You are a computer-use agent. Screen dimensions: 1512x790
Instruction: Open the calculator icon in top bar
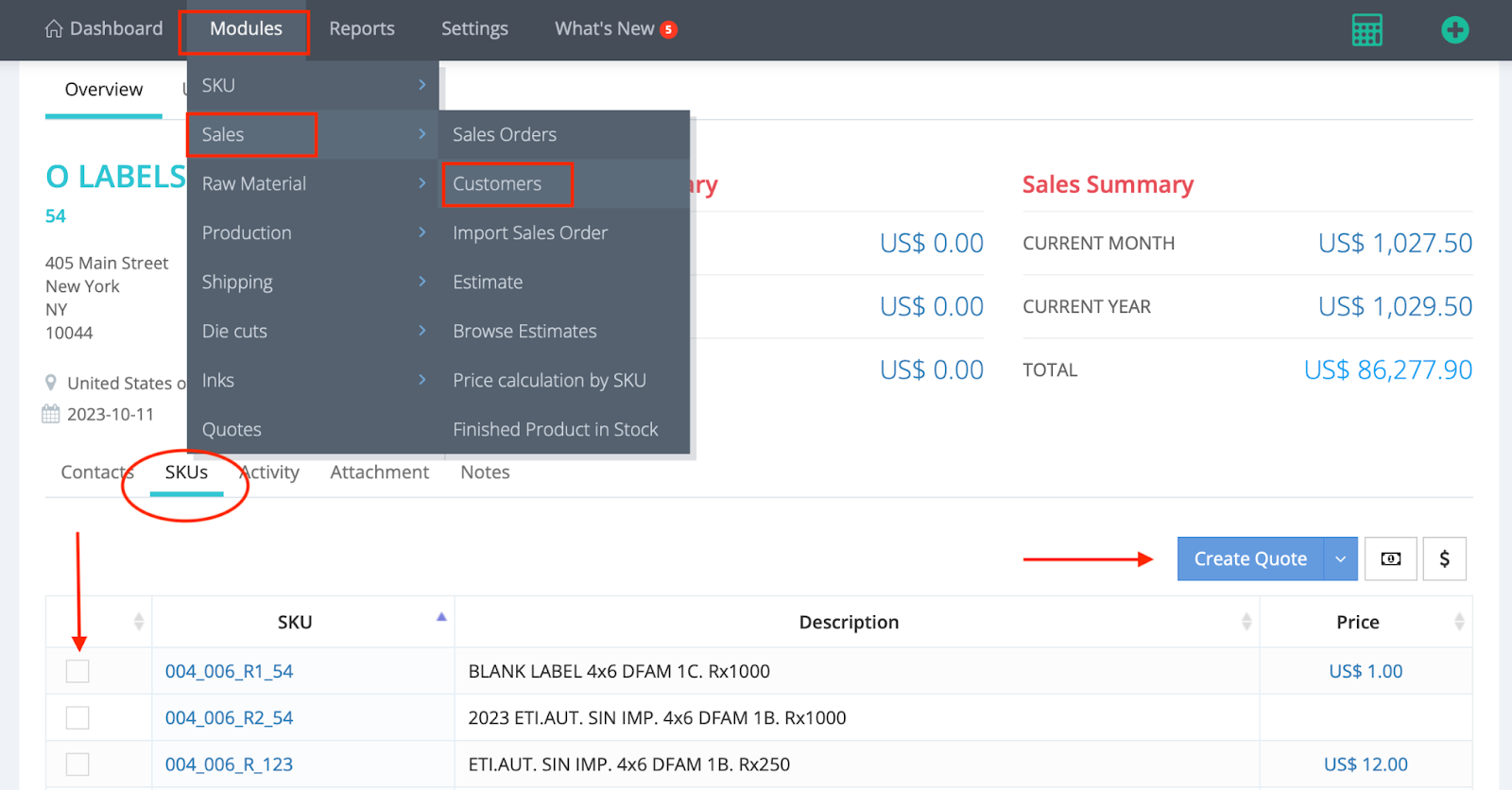(x=1366, y=30)
